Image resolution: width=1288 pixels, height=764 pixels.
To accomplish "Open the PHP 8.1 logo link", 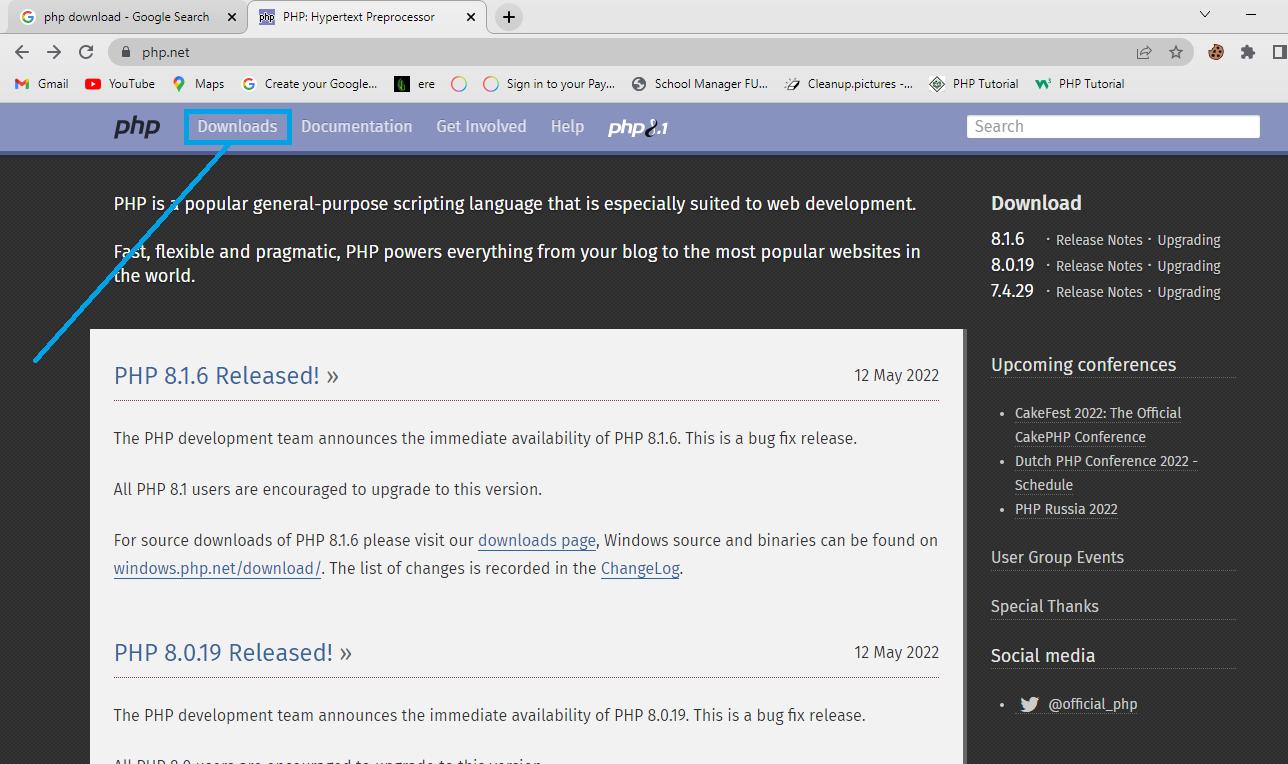I will (637, 127).
